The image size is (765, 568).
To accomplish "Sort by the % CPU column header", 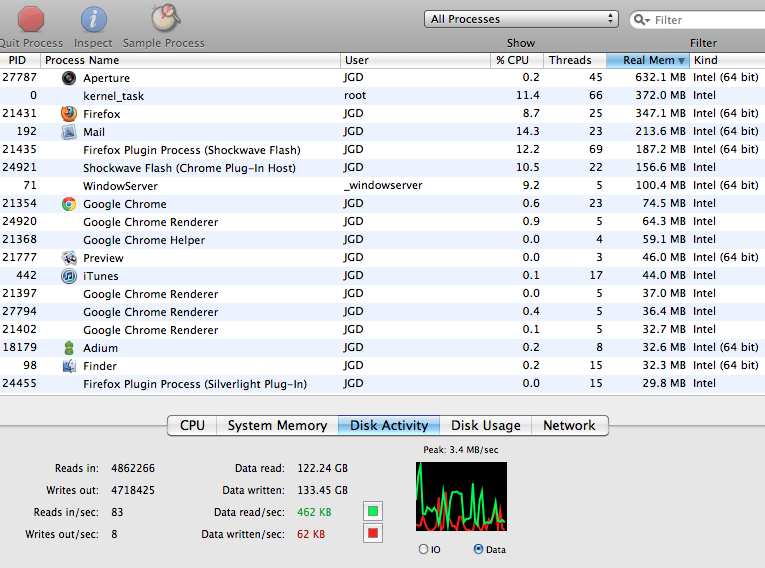I will click(x=517, y=61).
